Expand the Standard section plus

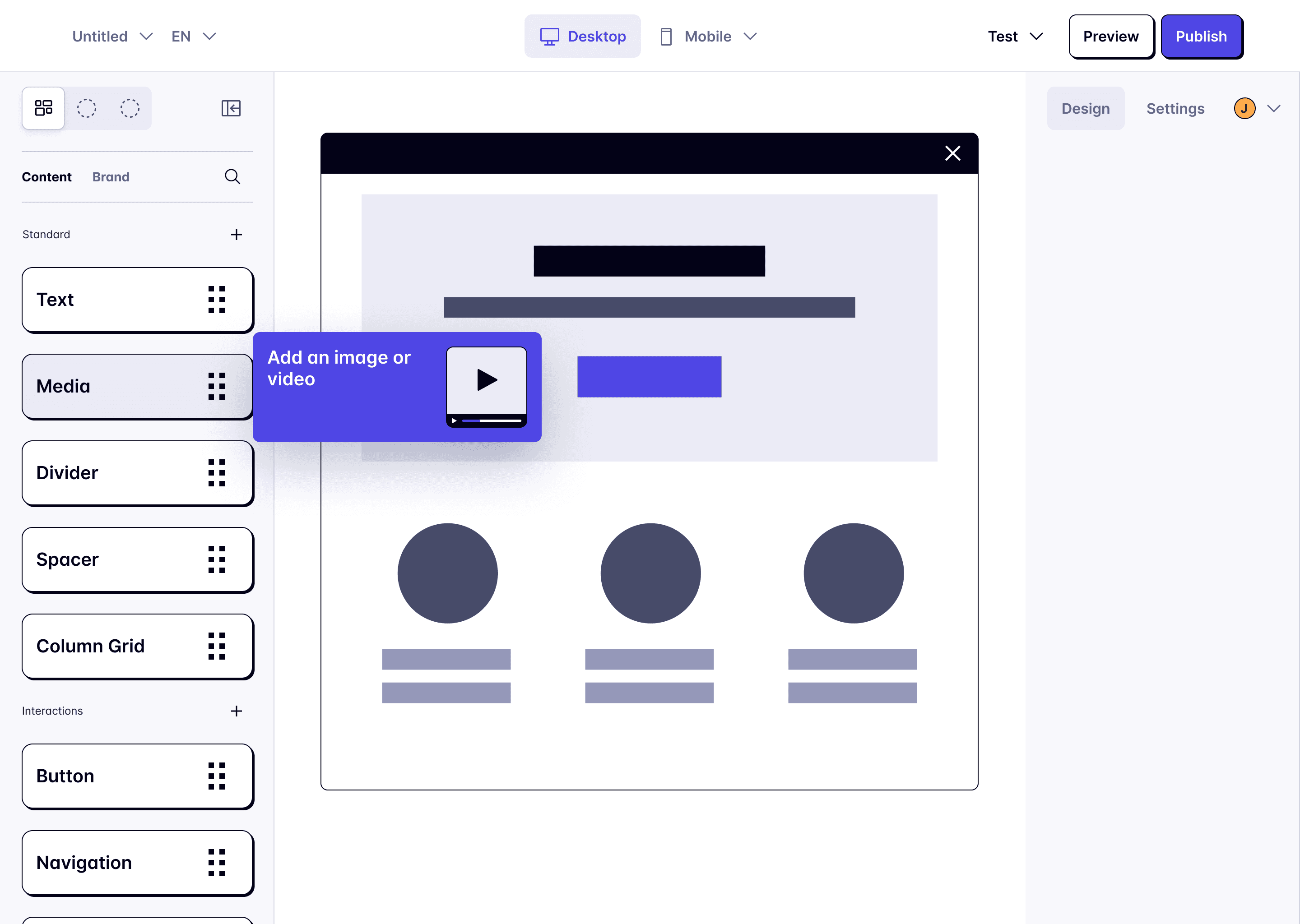pyautogui.click(x=236, y=235)
